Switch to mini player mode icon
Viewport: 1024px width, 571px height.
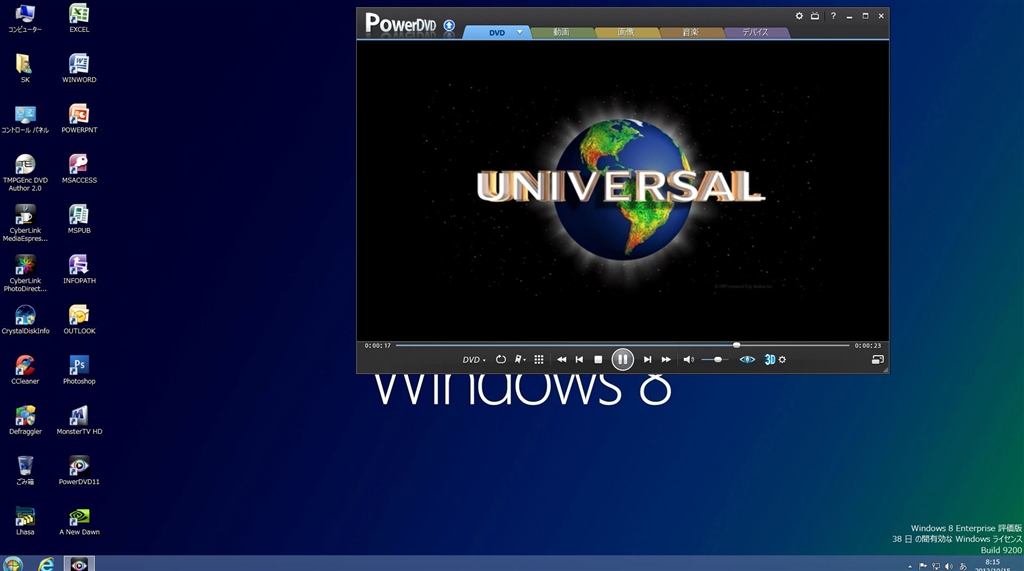coord(877,359)
